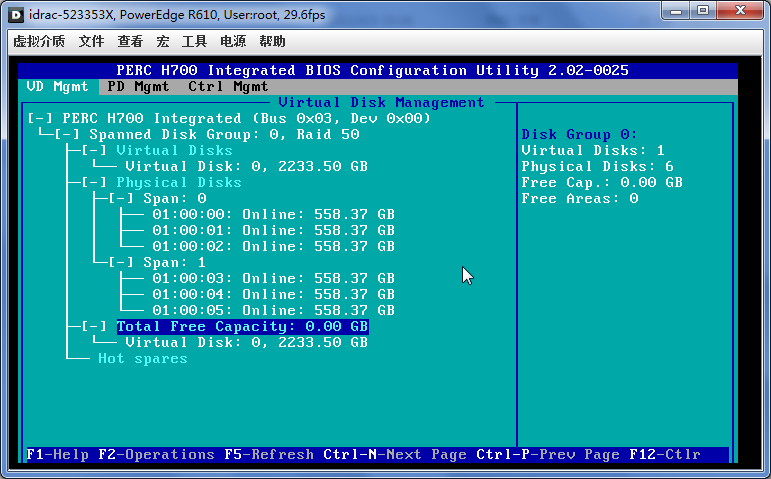
Task: Switch to the Ctrl Mgmt tab
Action: [228, 87]
